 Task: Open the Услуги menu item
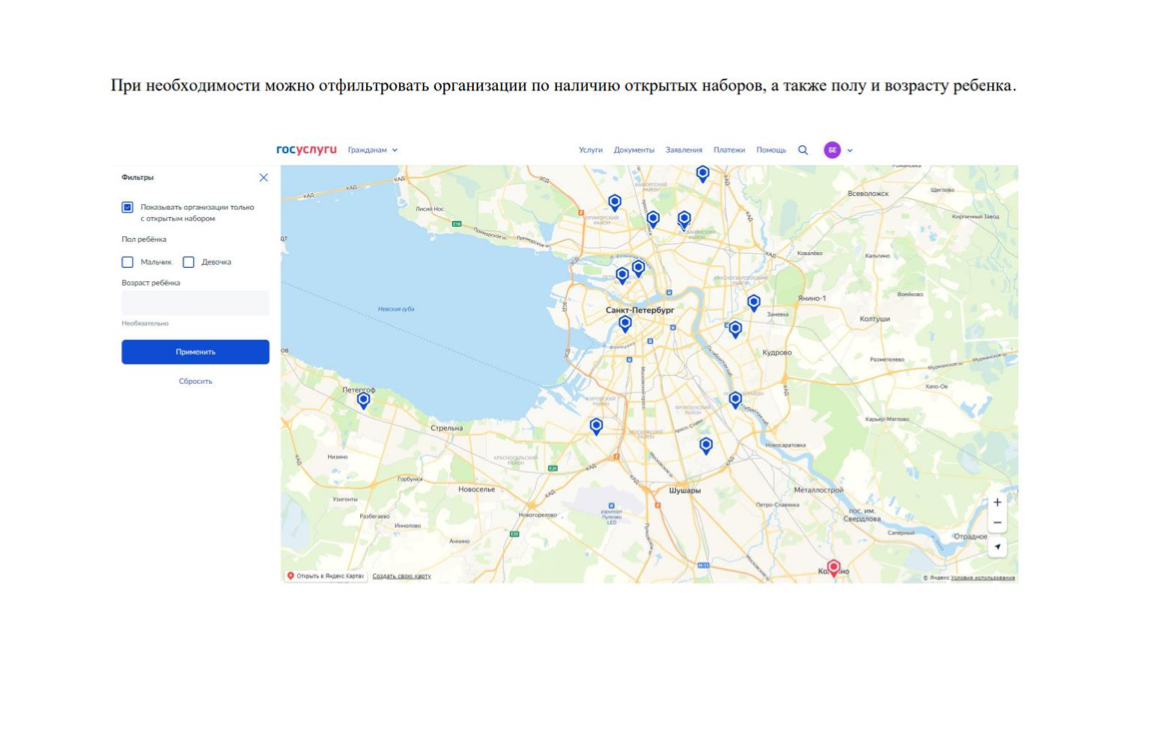tap(590, 150)
